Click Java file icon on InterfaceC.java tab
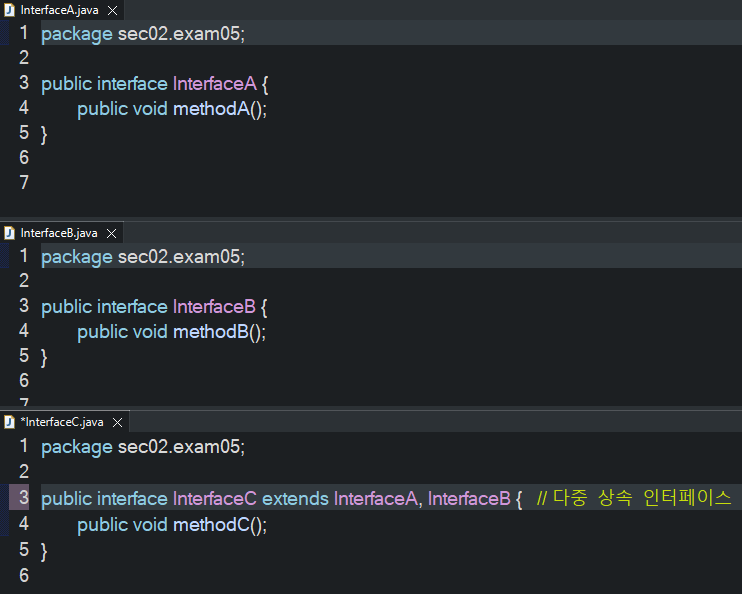The height and width of the screenshot is (594, 742). [x=9, y=422]
